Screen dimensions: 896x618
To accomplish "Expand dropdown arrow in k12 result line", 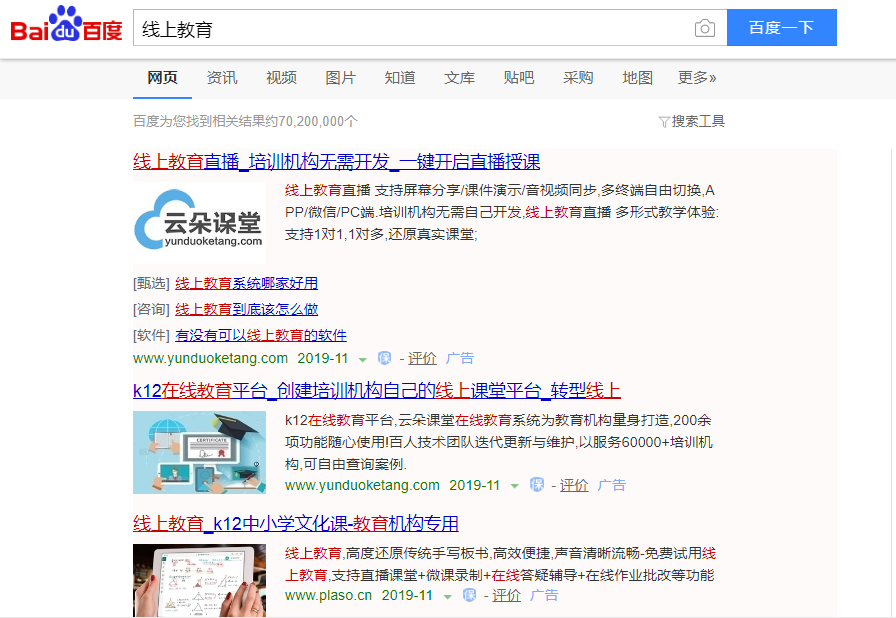I will tap(514, 487).
